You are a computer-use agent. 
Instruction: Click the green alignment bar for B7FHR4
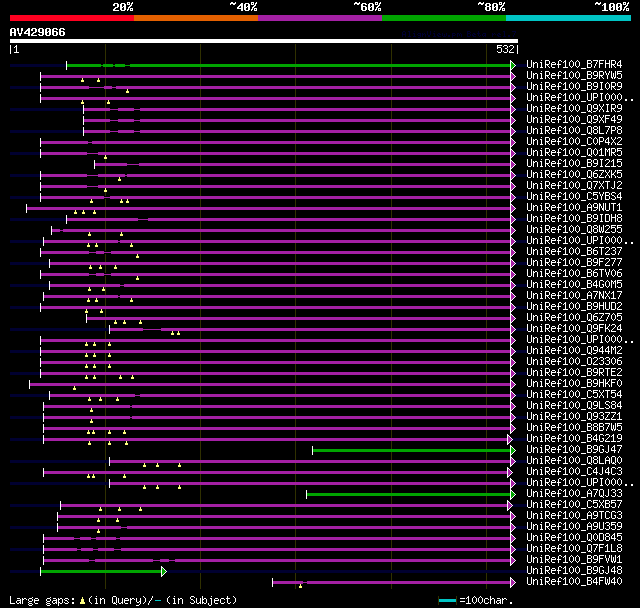click(x=289, y=65)
